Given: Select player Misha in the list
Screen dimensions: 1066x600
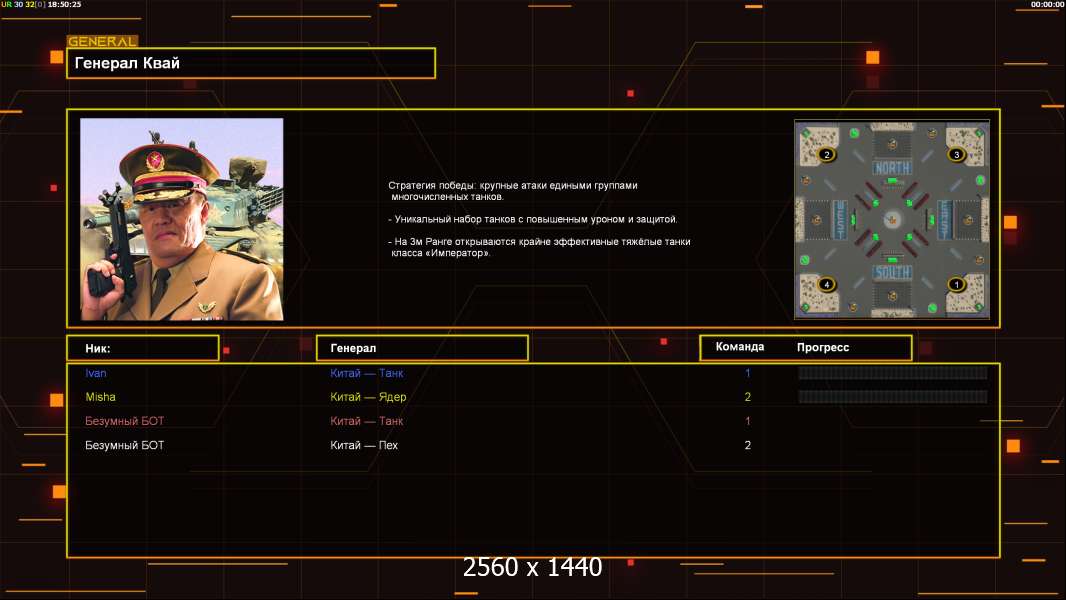Looking at the screenshot, I should coord(100,397).
